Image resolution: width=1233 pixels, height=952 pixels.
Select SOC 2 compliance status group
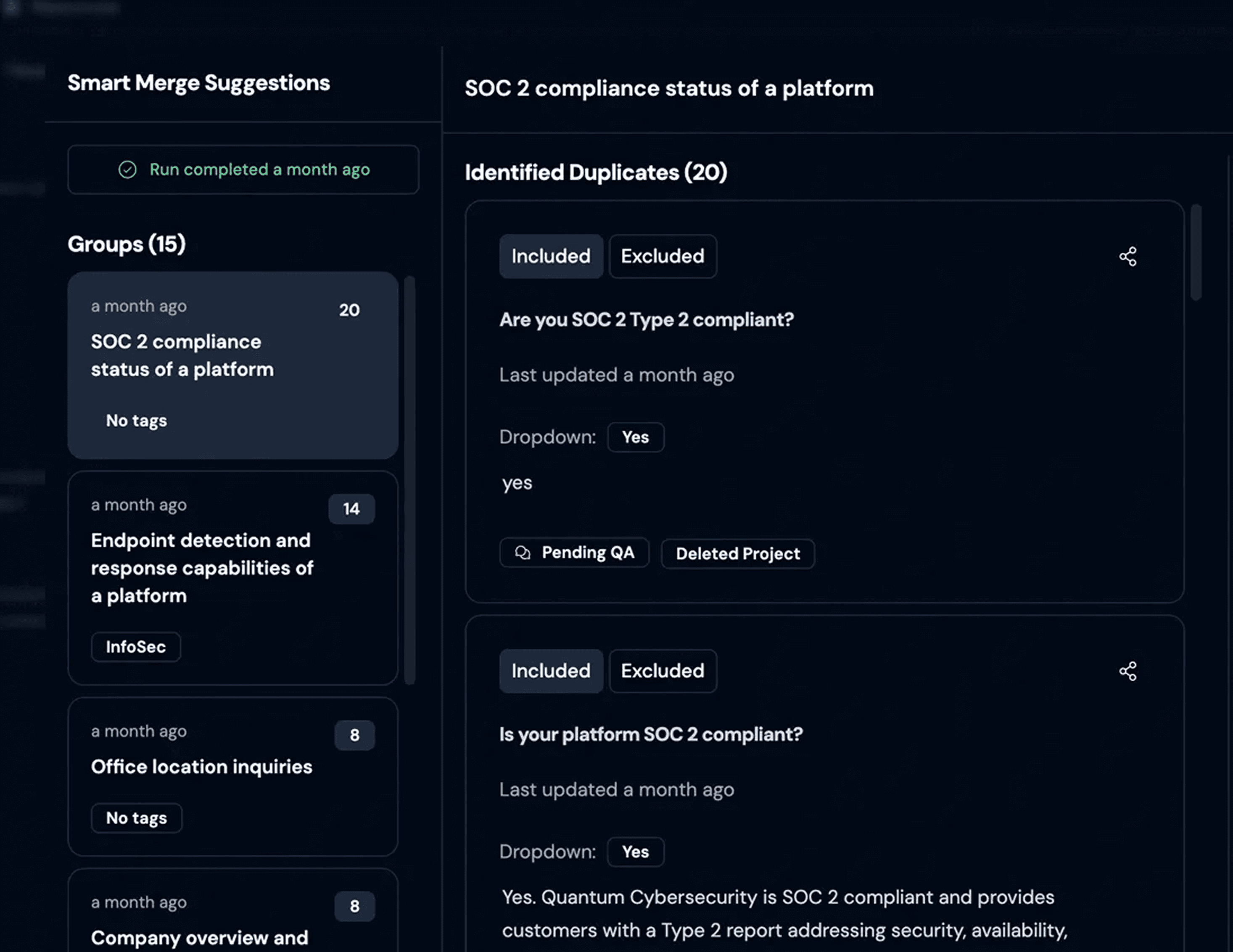pos(232,365)
